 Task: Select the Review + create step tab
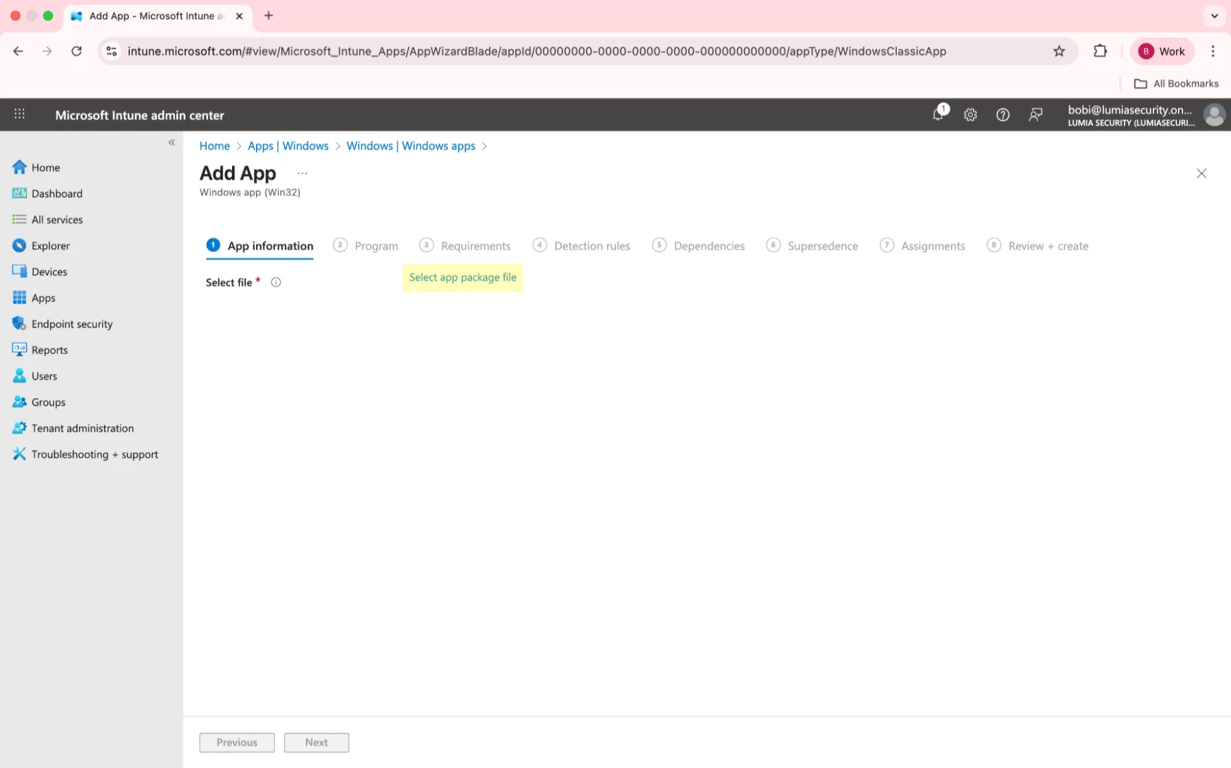pyautogui.click(x=1038, y=245)
